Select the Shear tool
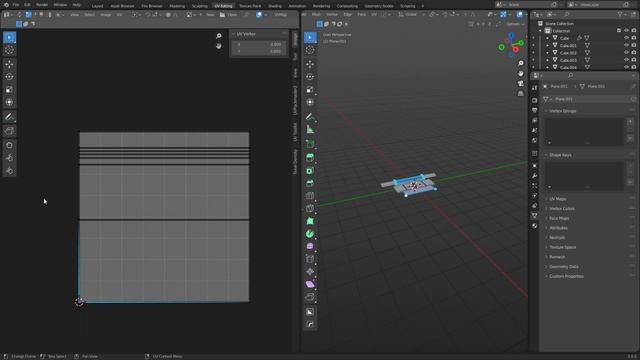 310,284
